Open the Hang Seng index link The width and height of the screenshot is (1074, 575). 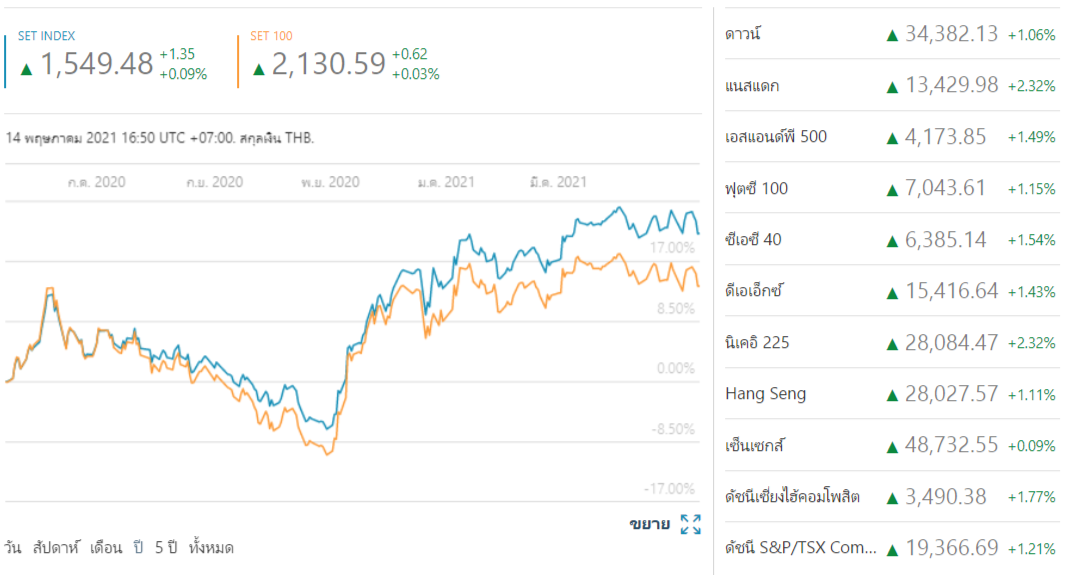(x=765, y=394)
